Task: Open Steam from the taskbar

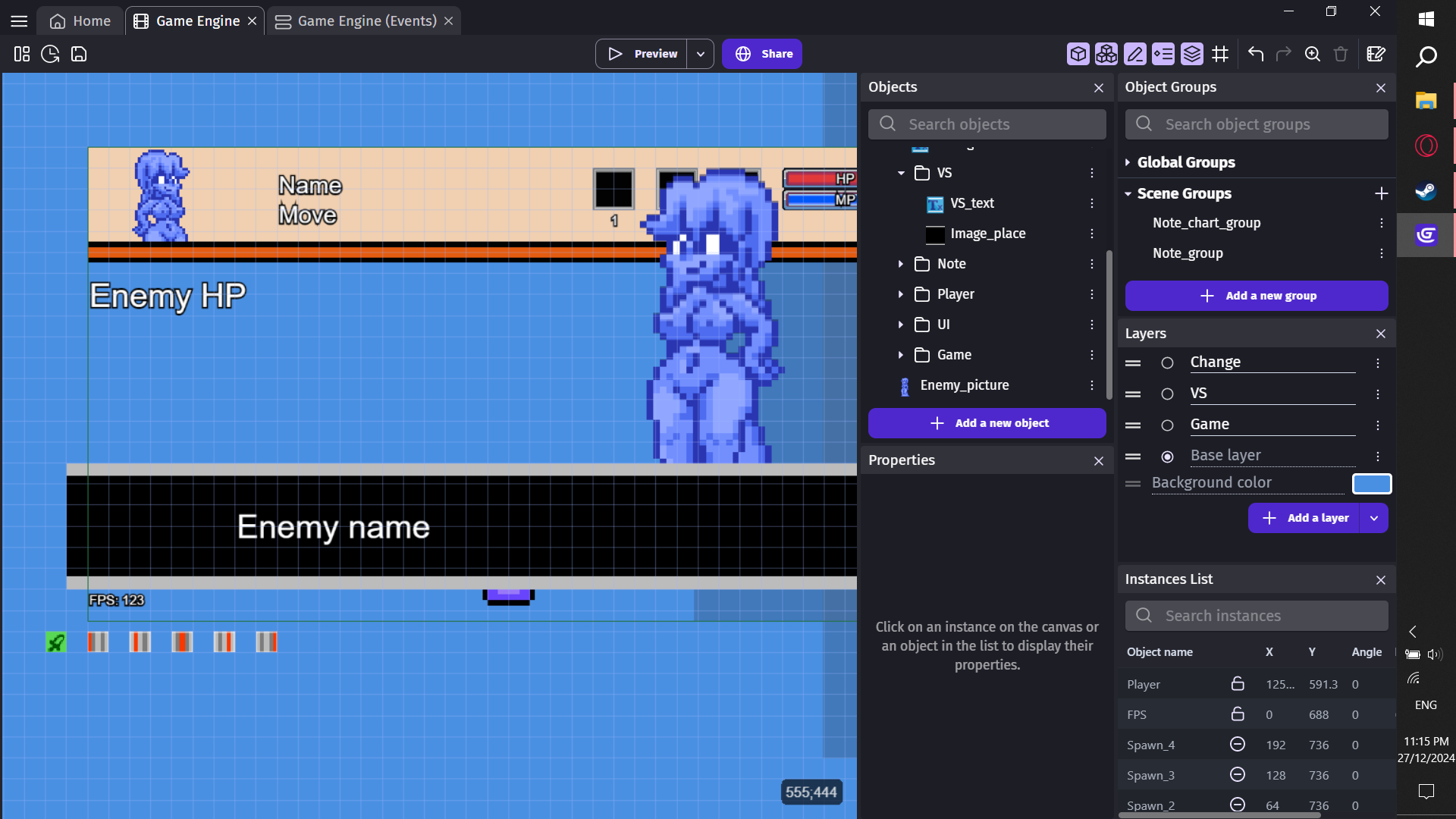Action: (1426, 190)
